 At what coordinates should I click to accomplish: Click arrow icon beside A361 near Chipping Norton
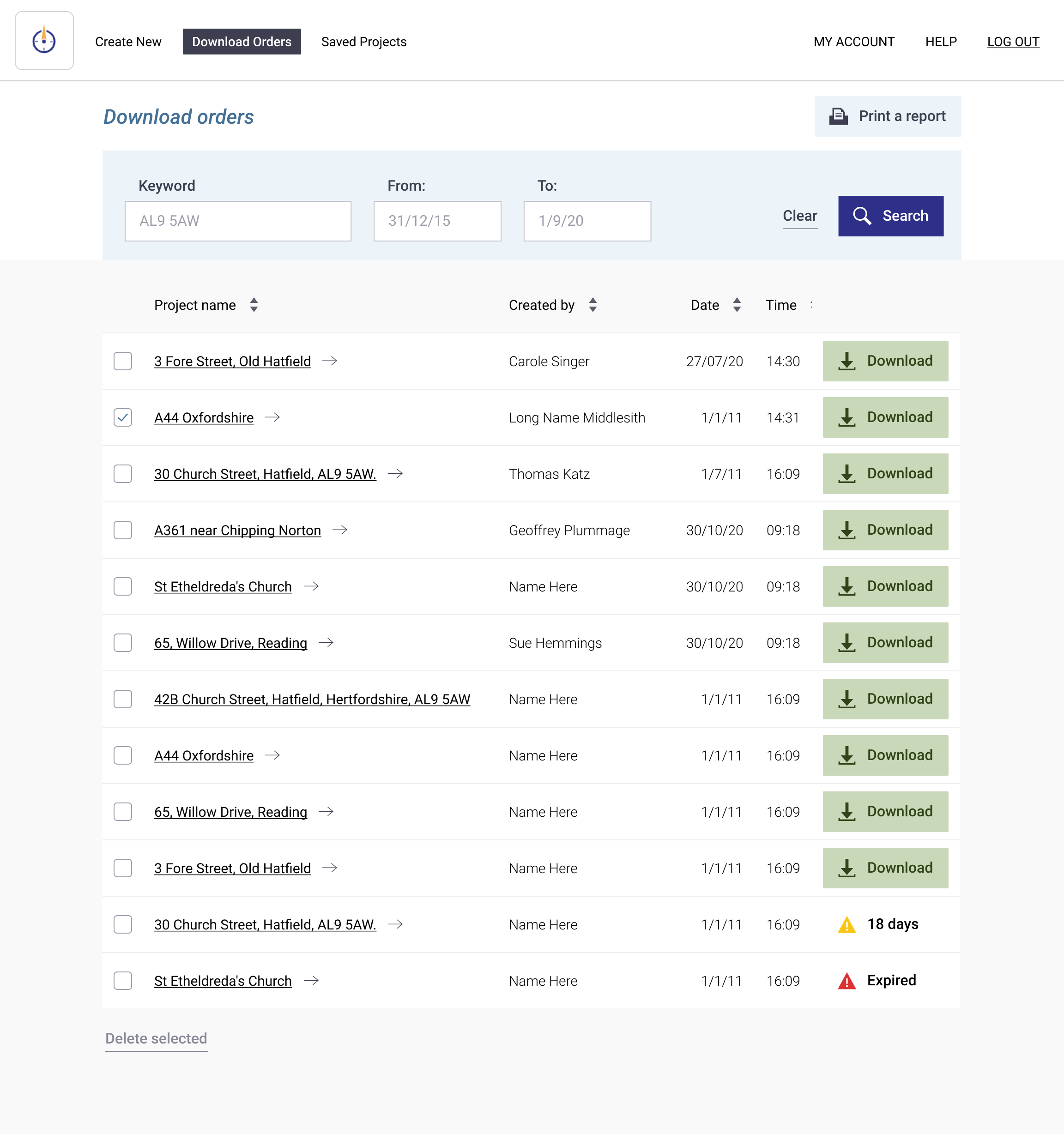click(340, 530)
